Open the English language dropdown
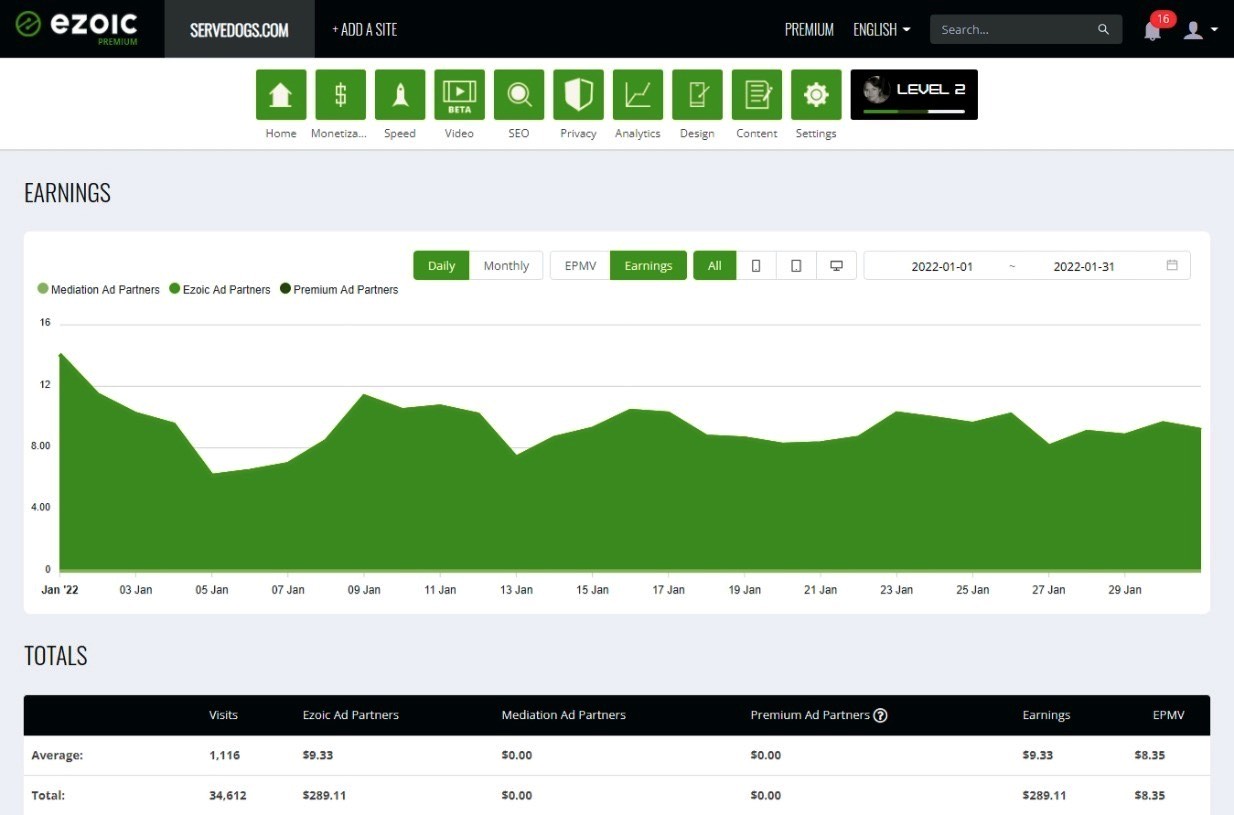 (881, 30)
